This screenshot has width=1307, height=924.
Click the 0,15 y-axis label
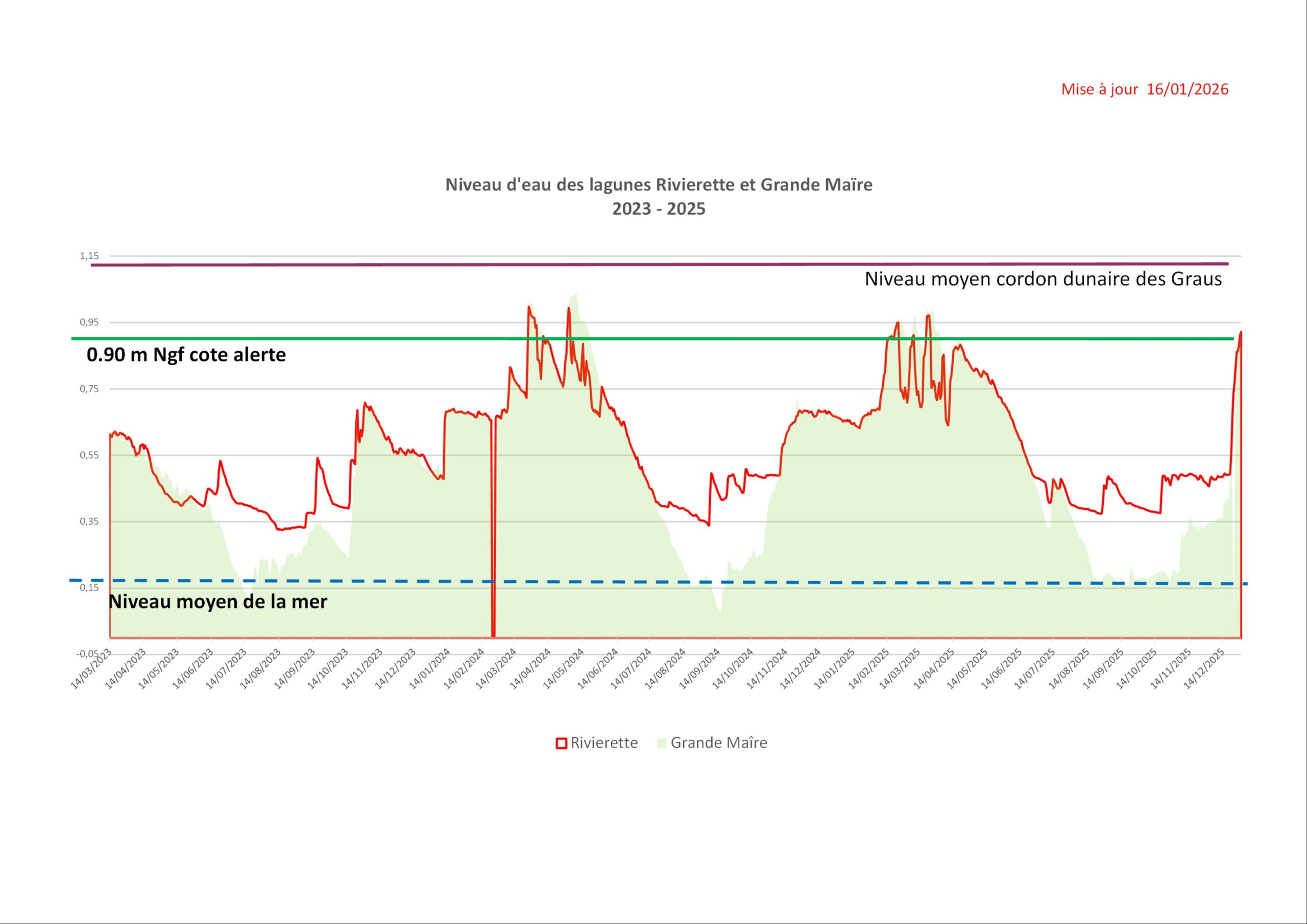pos(89,588)
